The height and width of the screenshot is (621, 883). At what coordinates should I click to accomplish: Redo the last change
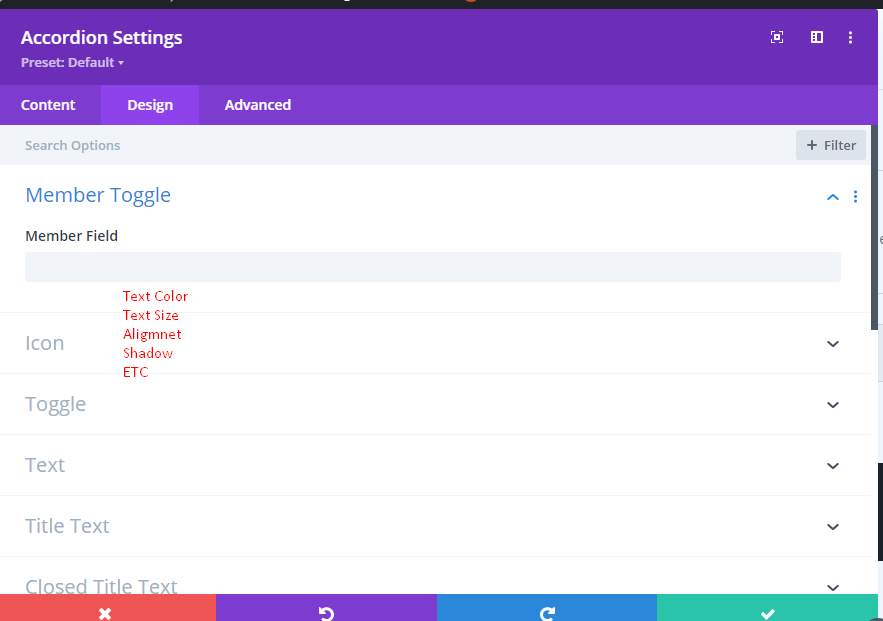(x=547, y=612)
